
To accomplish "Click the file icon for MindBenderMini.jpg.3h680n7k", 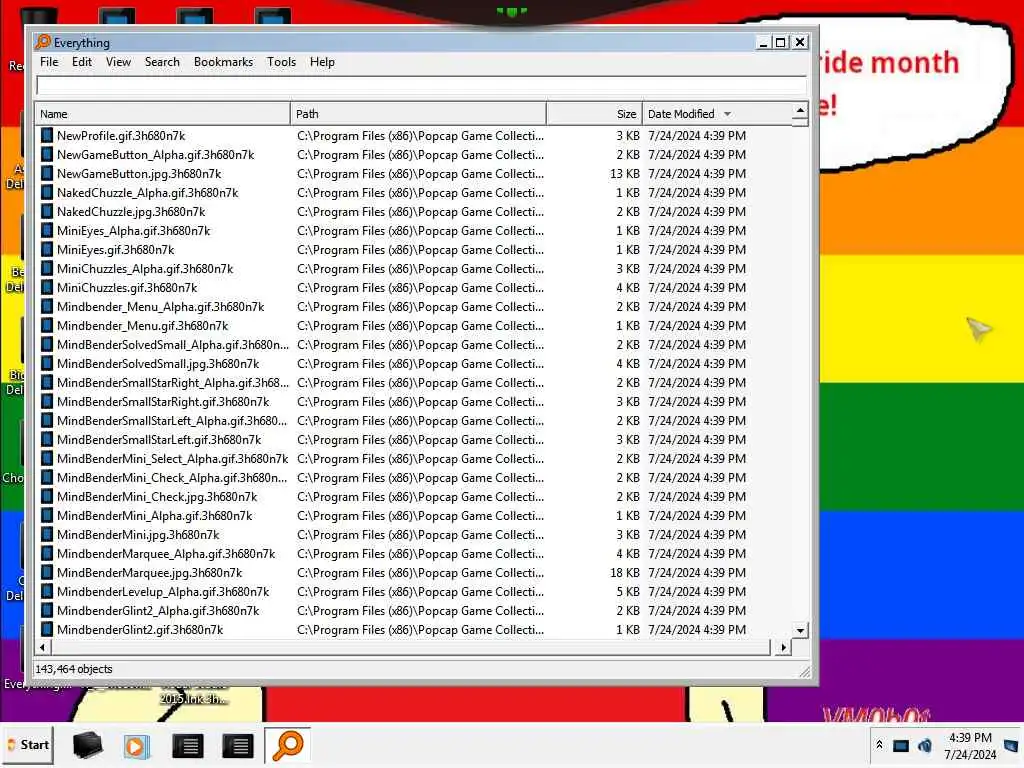I will coord(47,534).
